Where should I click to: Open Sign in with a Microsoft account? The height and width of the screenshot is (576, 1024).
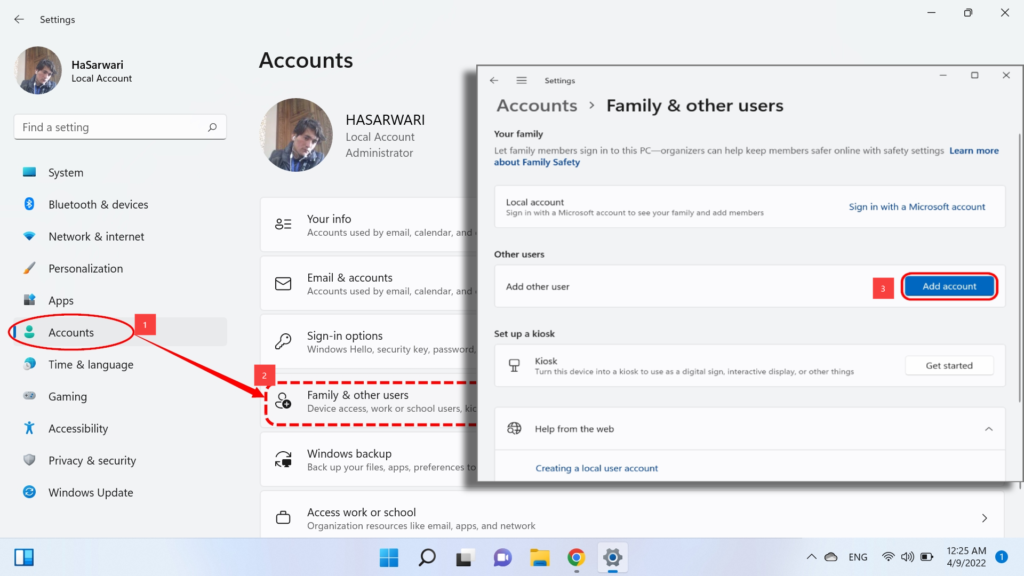pyautogui.click(x=918, y=206)
